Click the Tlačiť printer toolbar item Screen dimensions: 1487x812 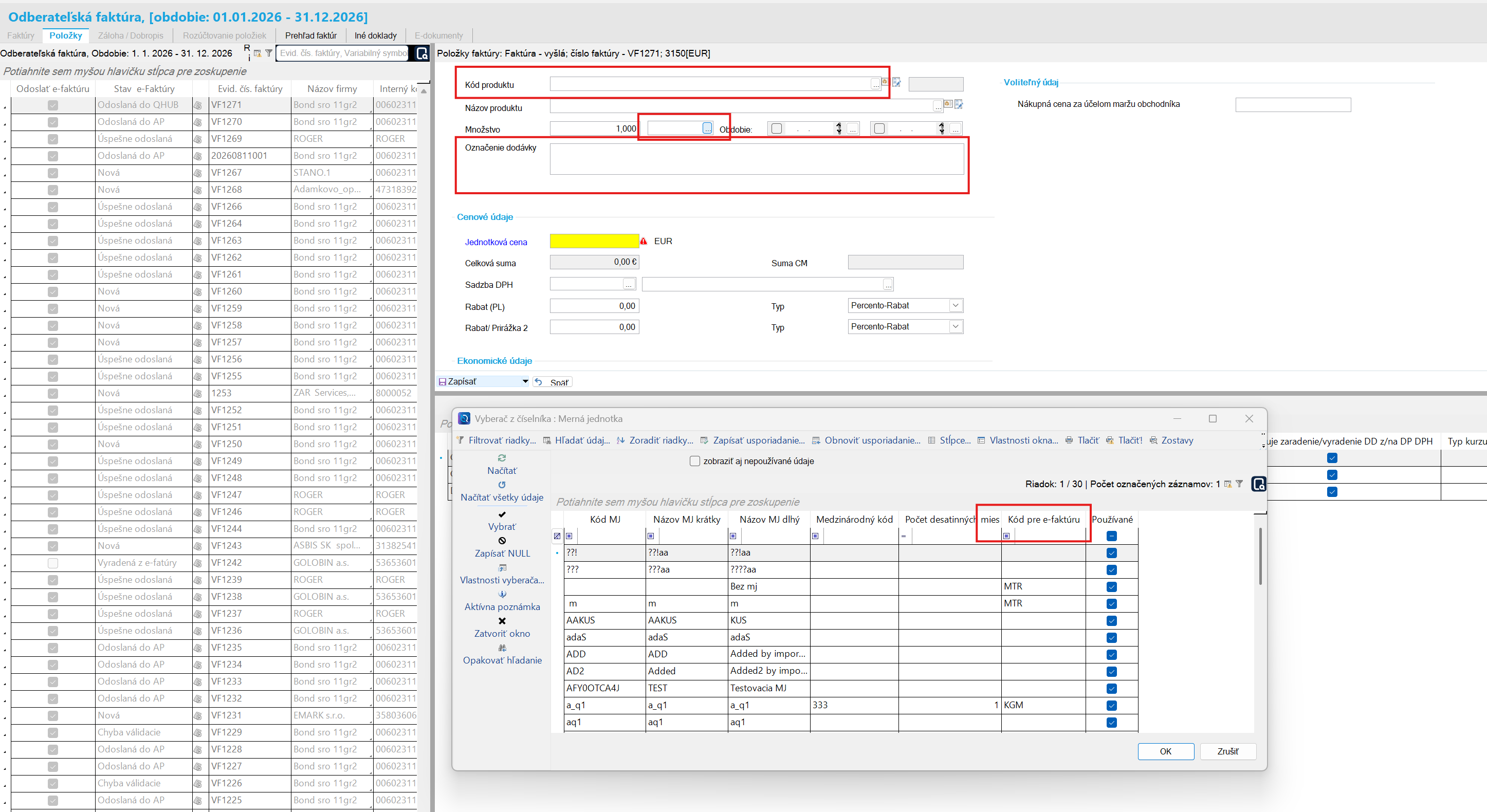[1082, 440]
